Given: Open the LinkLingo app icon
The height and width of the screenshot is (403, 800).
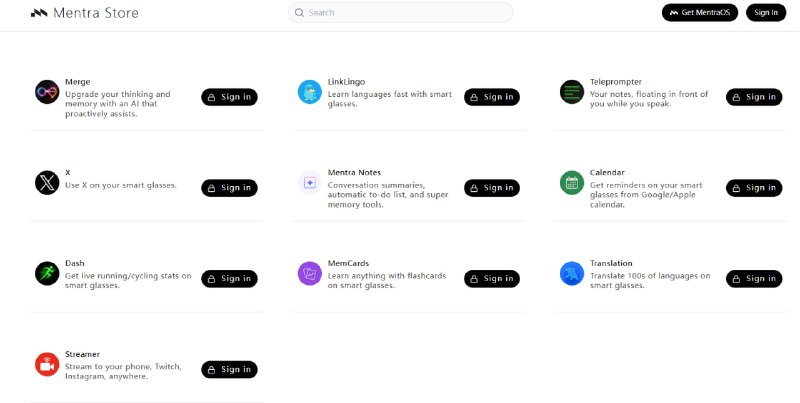Looking at the screenshot, I should coord(310,92).
